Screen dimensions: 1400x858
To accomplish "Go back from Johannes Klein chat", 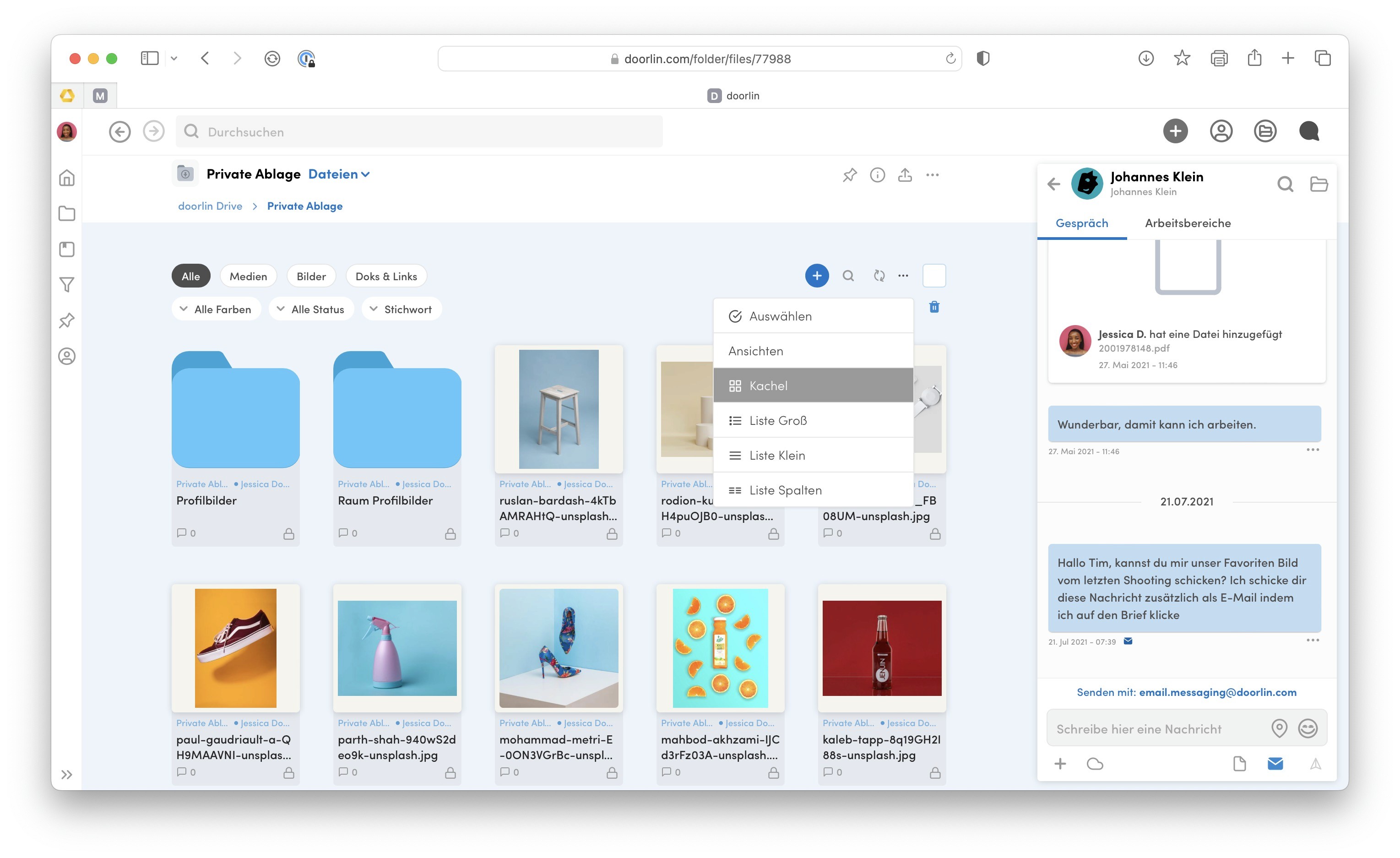I will (x=1053, y=184).
